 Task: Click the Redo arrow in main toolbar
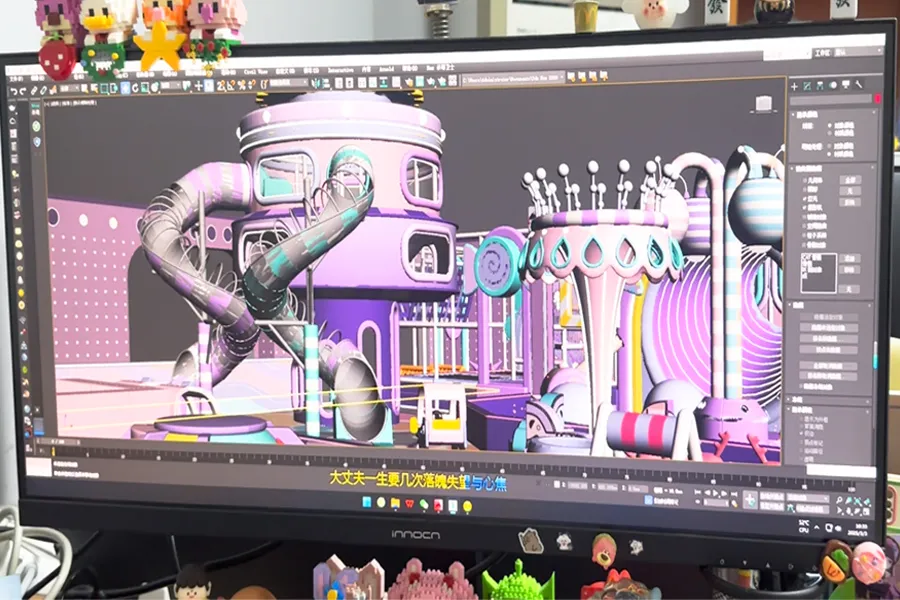click(x=23, y=91)
